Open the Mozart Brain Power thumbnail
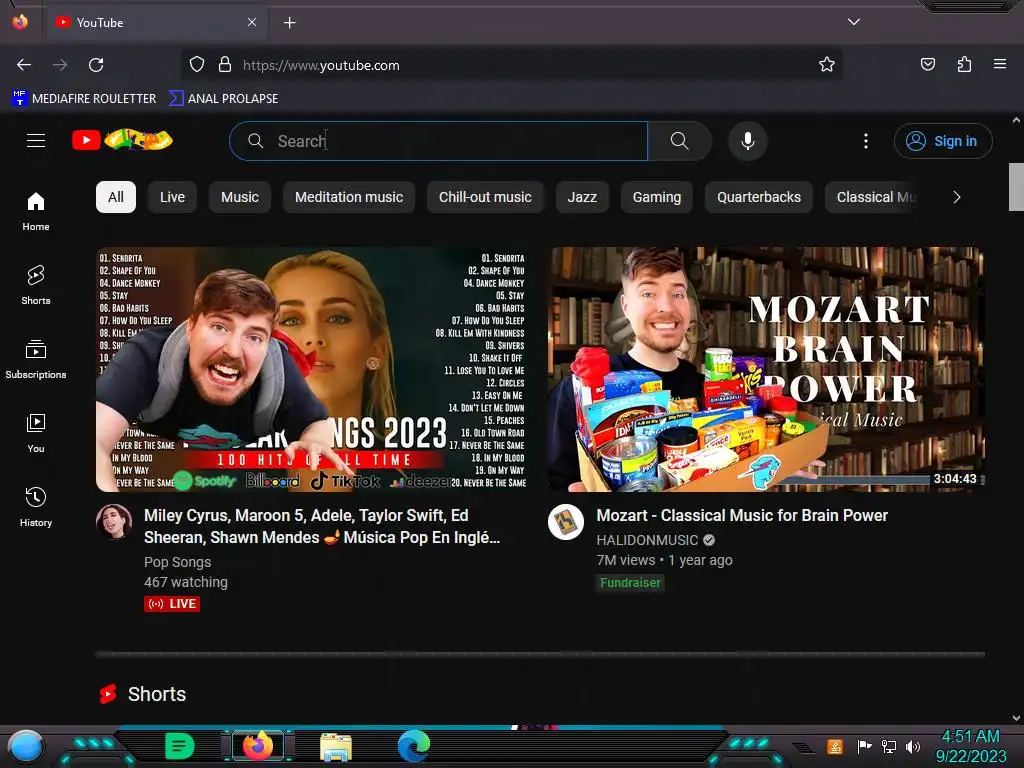1024x768 pixels. click(x=766, y=369)
